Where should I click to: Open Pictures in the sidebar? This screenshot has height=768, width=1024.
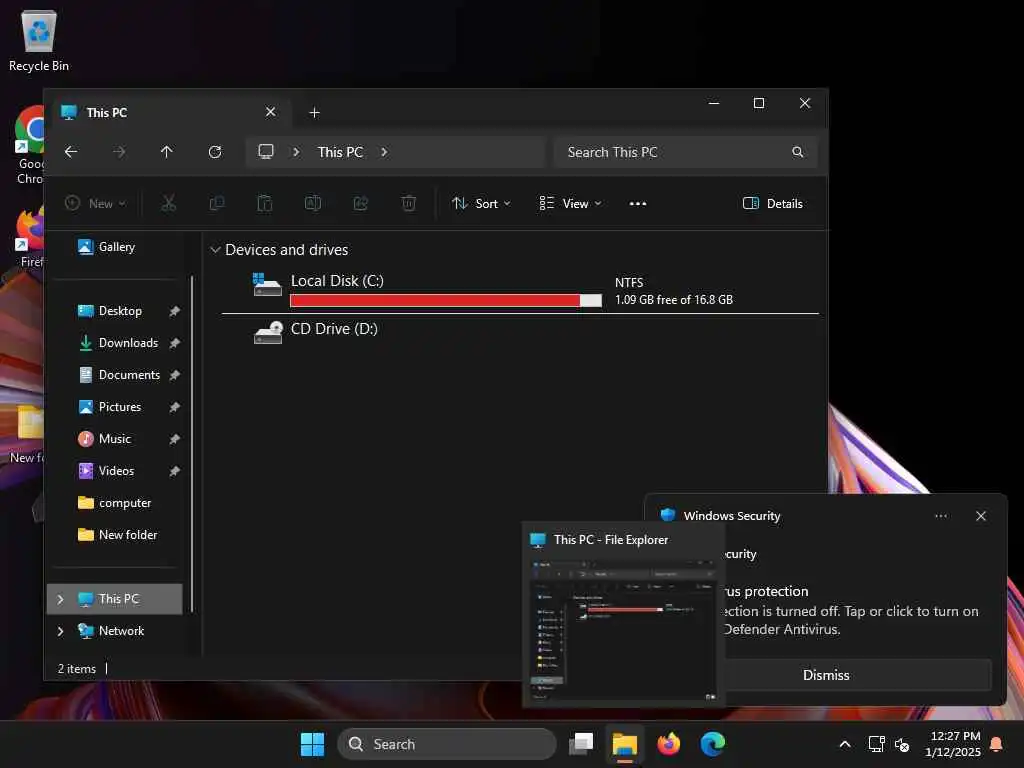[110, 408]
